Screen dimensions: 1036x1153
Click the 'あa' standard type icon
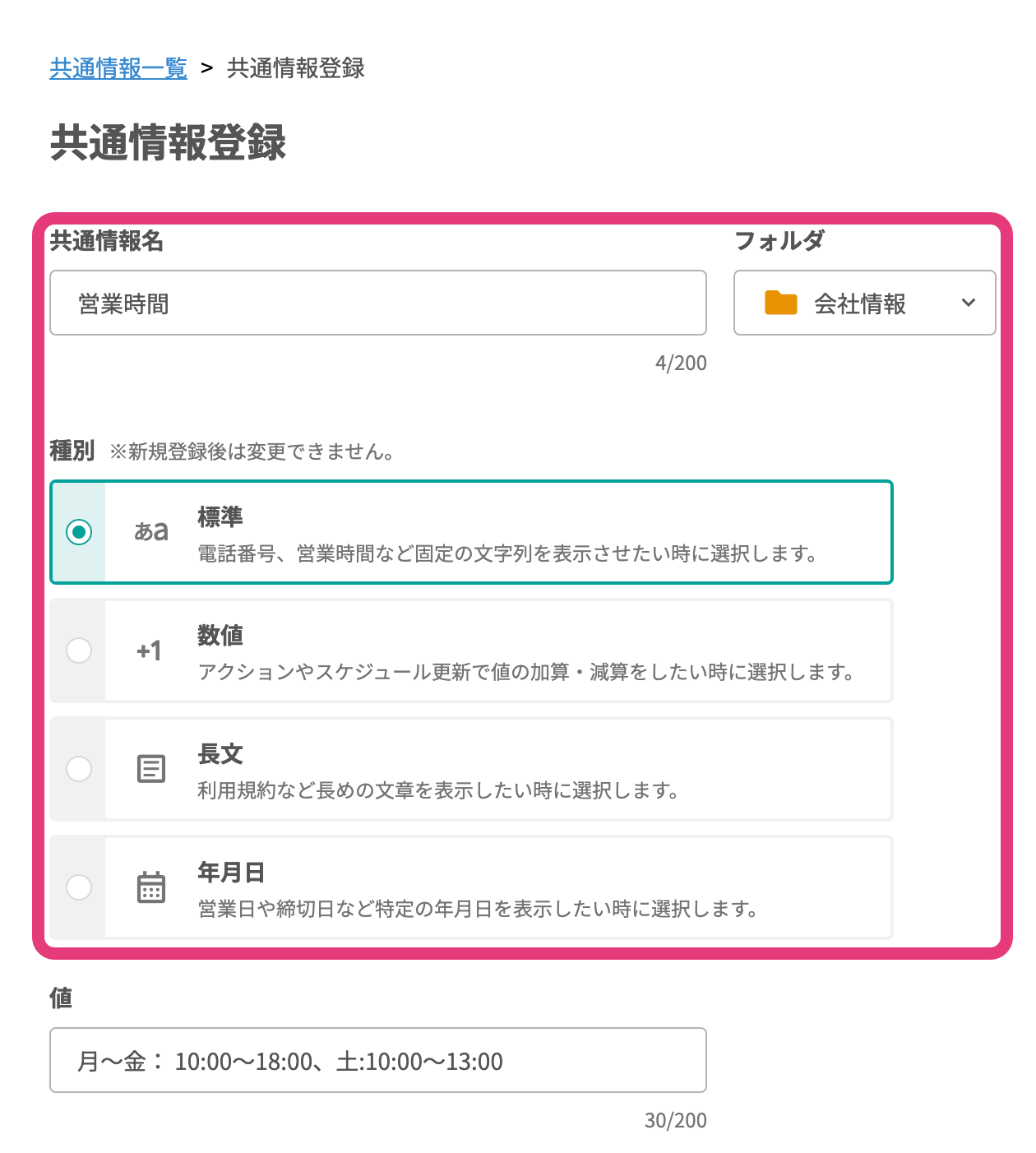point(151,532)
